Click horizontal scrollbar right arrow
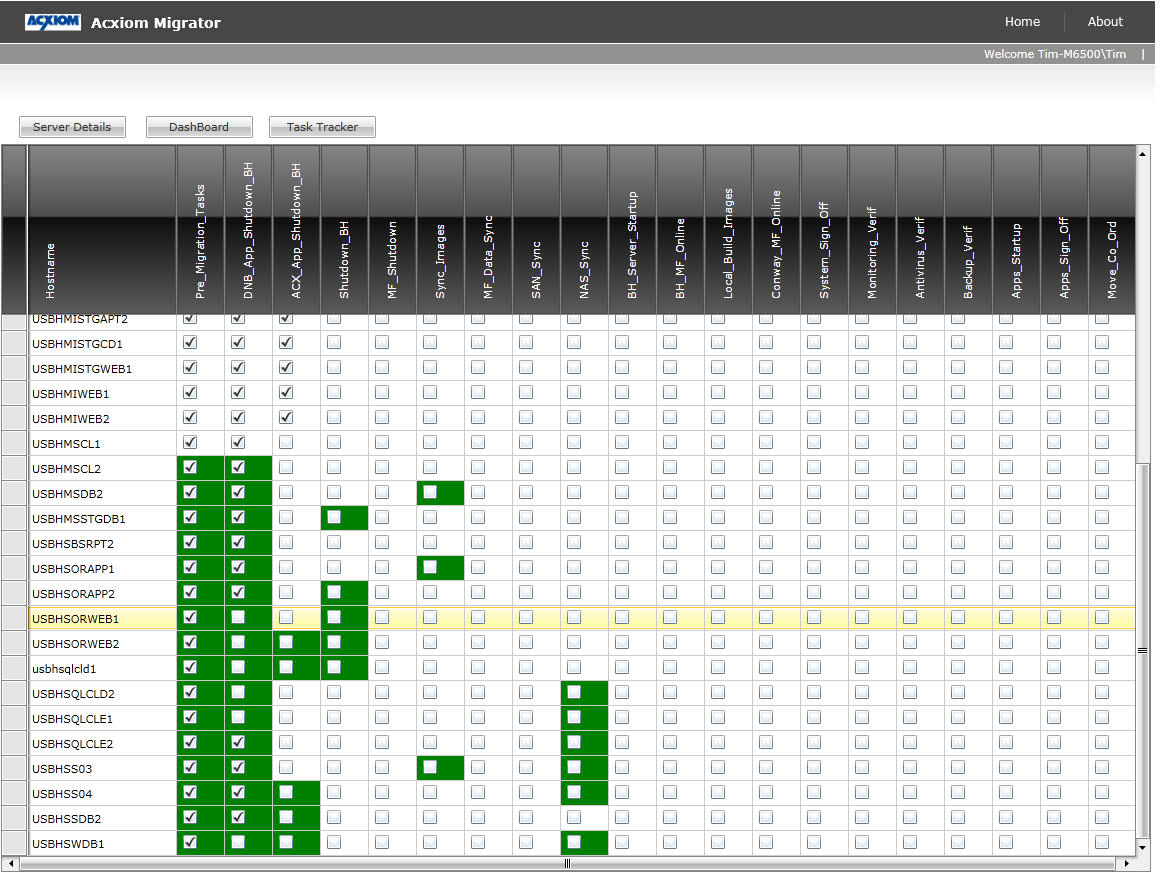Screen dimensions: 1161x873 click(1127, 863)
